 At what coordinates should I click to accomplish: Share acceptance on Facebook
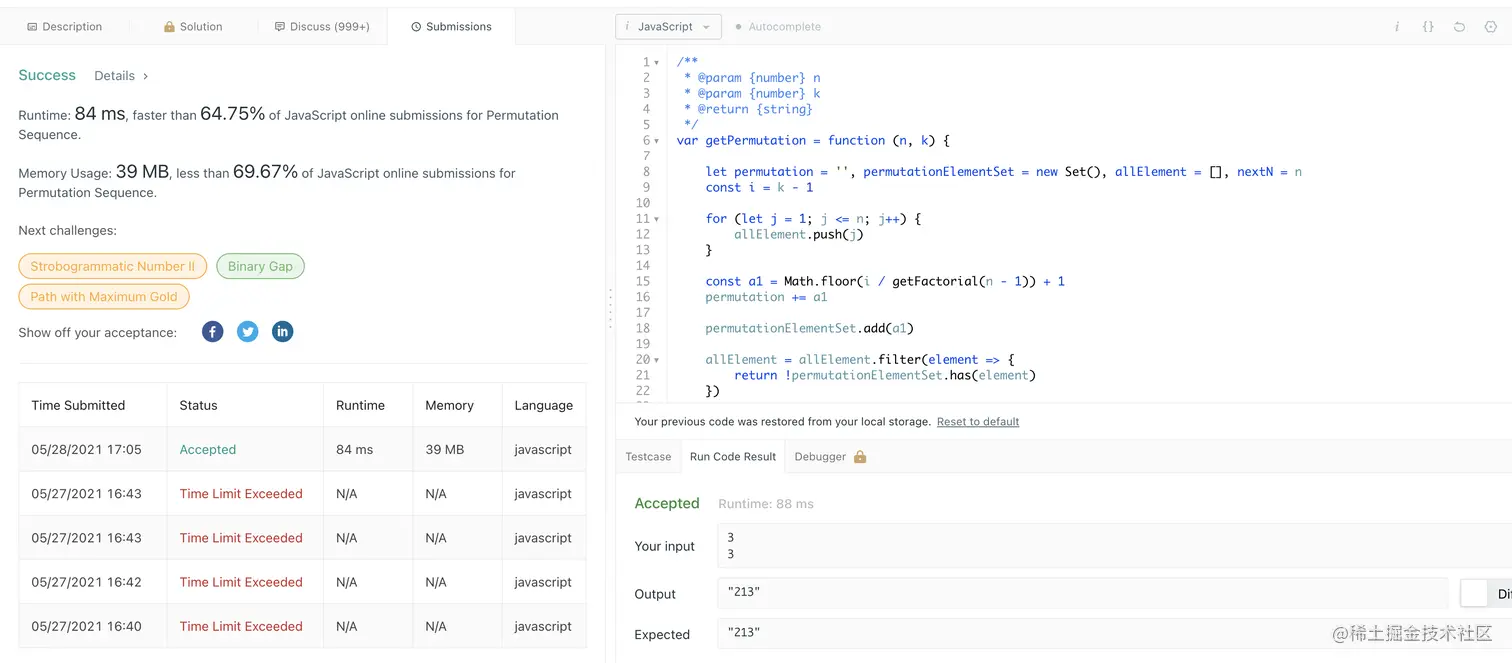[x=213, y=332]
